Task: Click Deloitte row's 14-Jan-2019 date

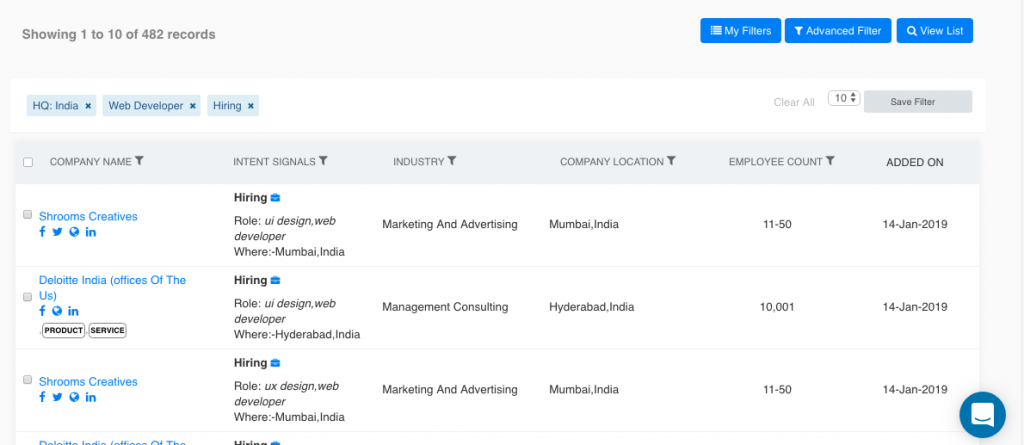Action: 915,307
